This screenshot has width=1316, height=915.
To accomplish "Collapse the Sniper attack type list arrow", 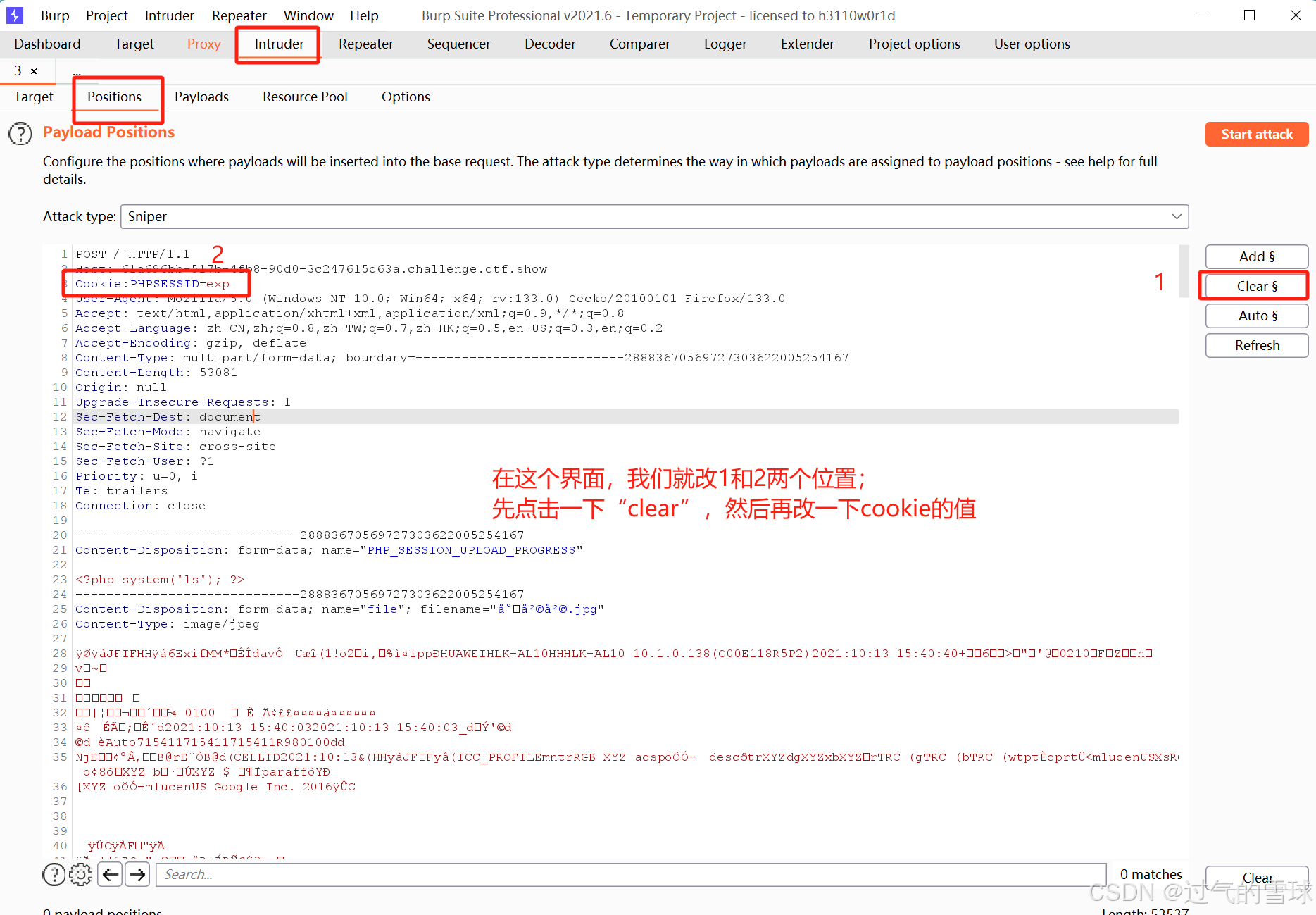I will (1176, 216).
